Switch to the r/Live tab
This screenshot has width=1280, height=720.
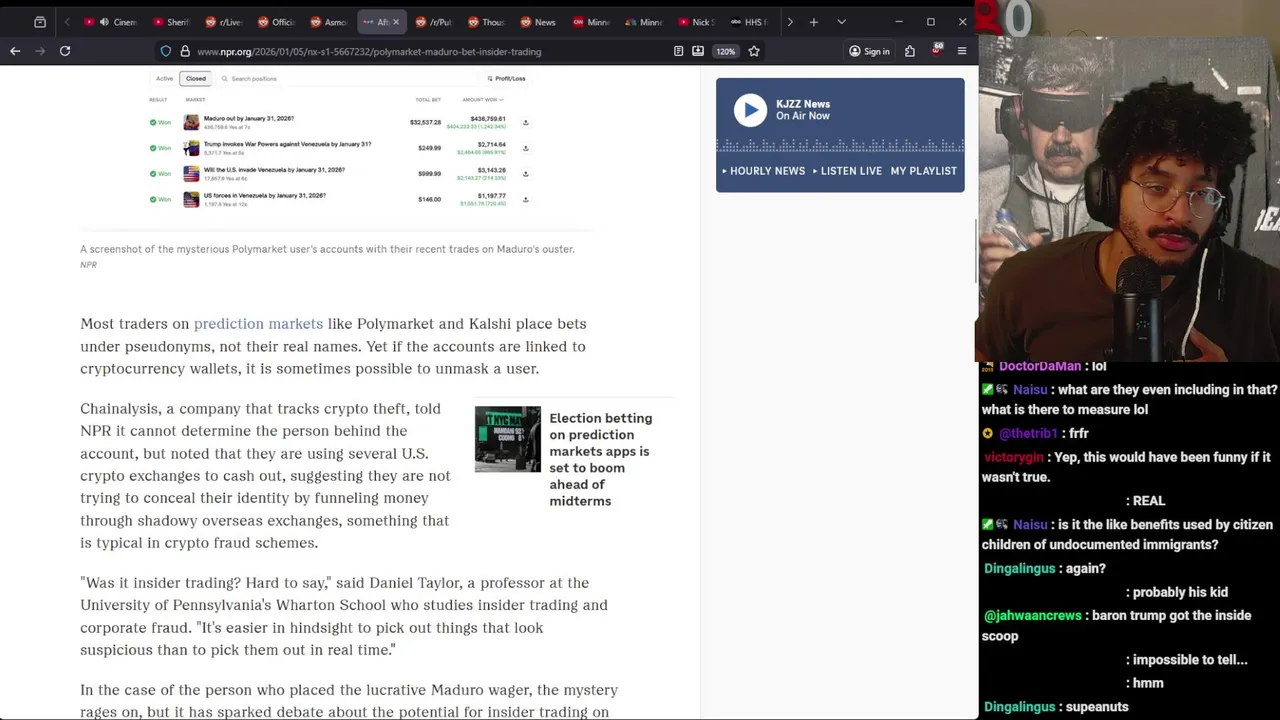[x=224, y=22]
